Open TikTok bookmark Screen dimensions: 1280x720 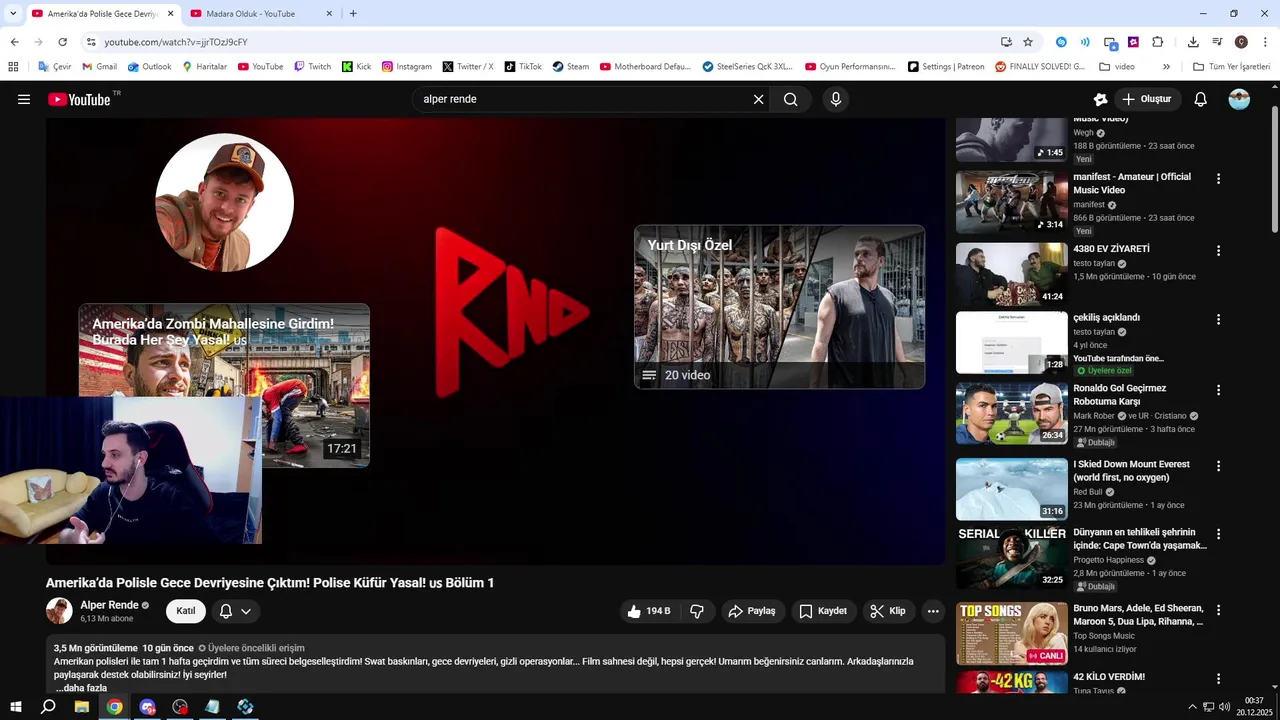tap(523, 67)
